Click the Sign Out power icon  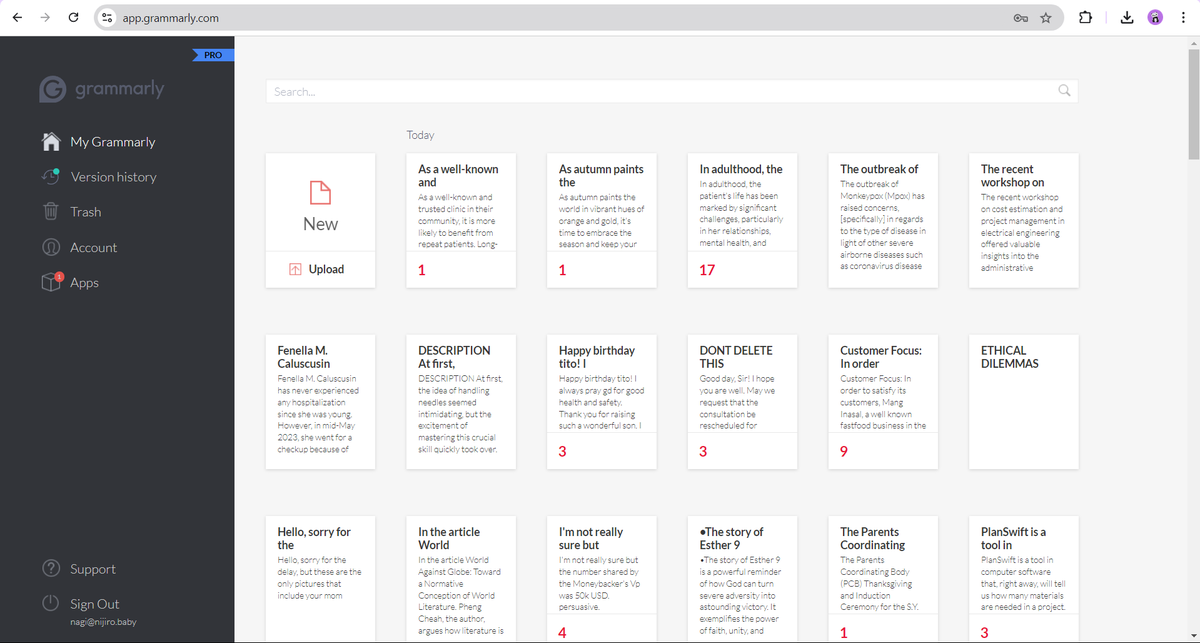(x=50, y=604)
